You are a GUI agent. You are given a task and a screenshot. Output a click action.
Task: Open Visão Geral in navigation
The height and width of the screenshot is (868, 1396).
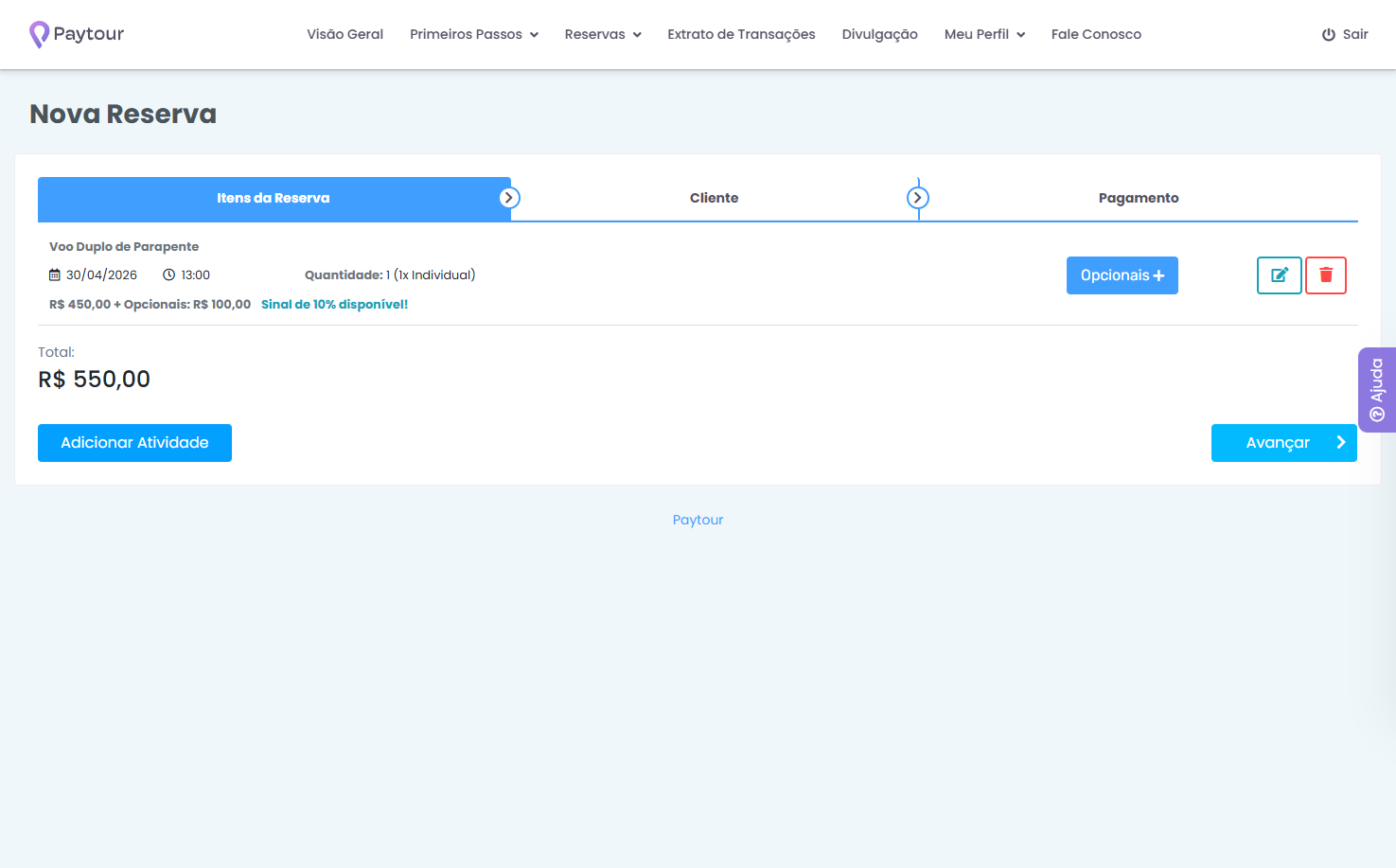pyautogui.click(x=345, y=34)
